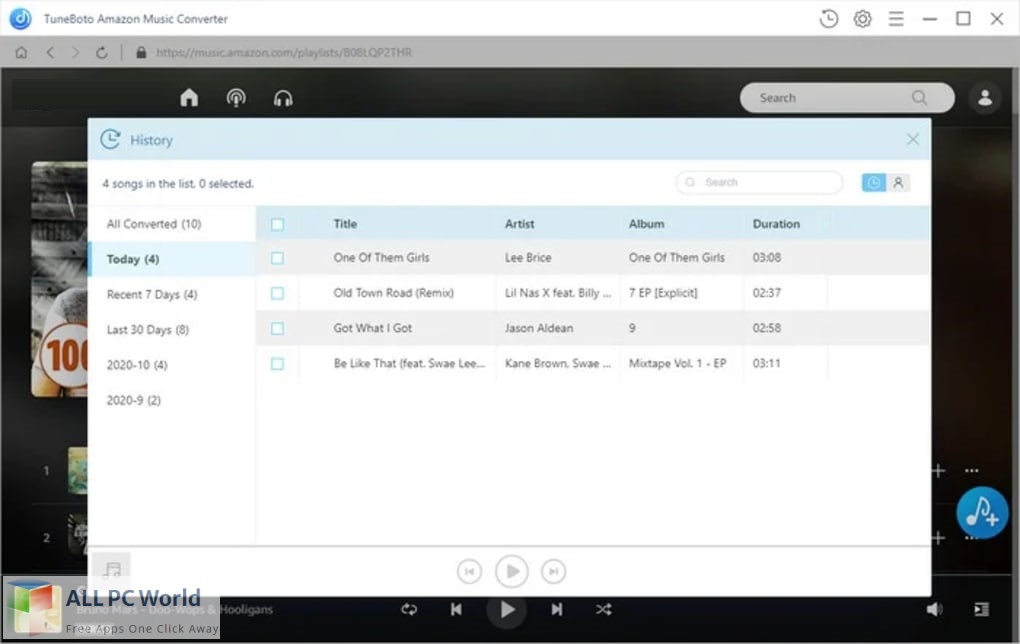Open the user account profile icon

coord(985,98)
